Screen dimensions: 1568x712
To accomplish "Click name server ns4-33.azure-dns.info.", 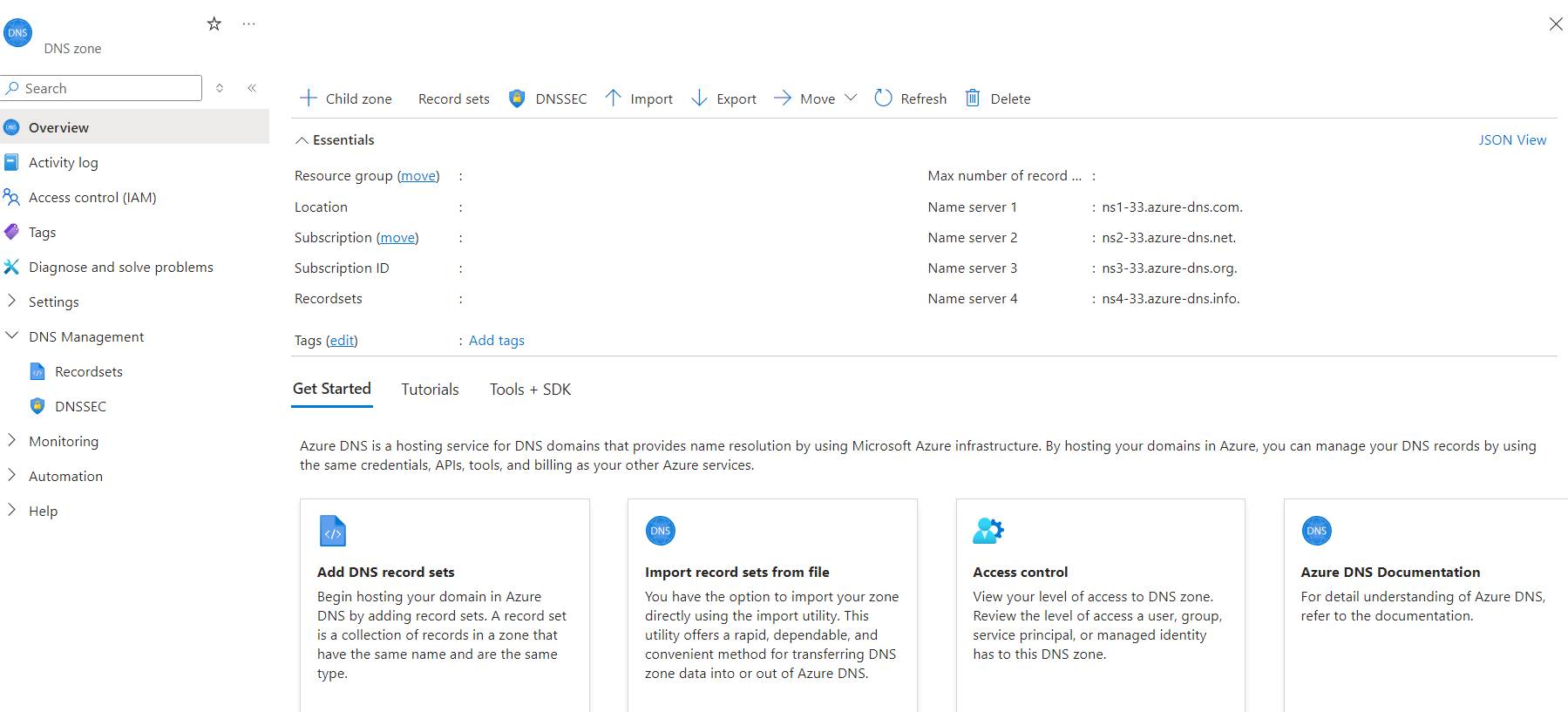I will [1171, 298].
